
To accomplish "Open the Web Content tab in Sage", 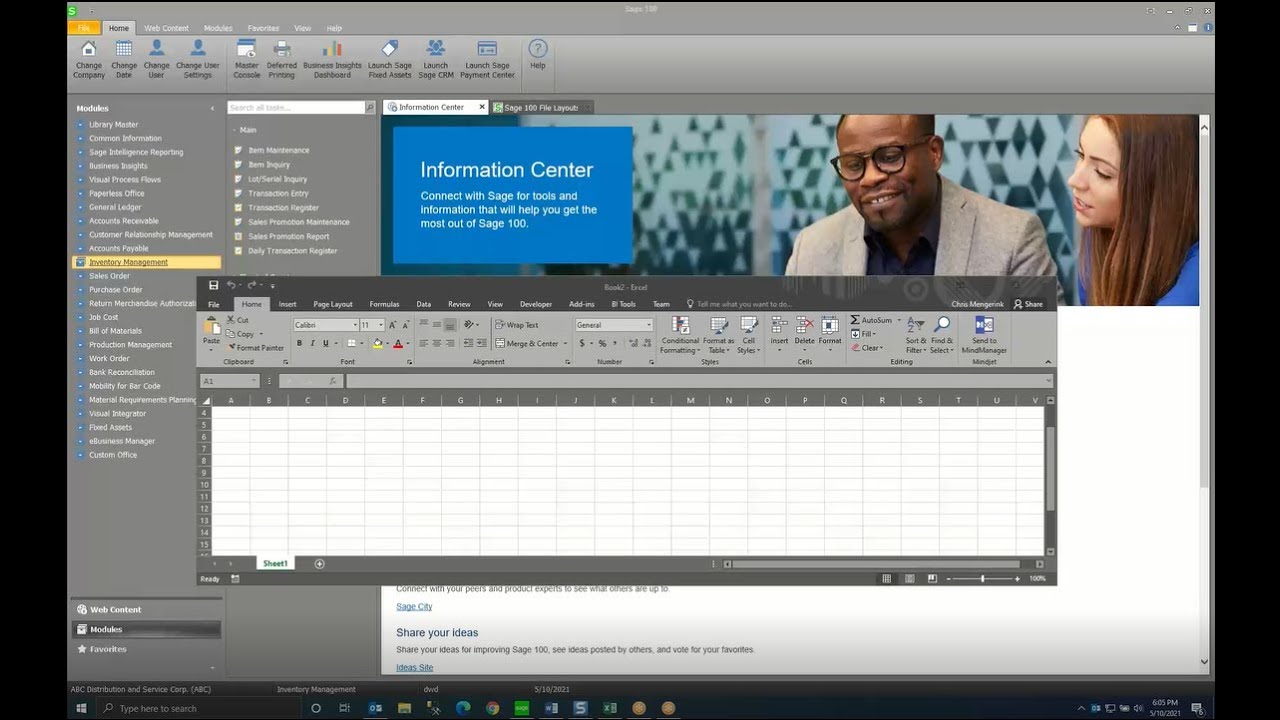I will click(x=166, y=28).
